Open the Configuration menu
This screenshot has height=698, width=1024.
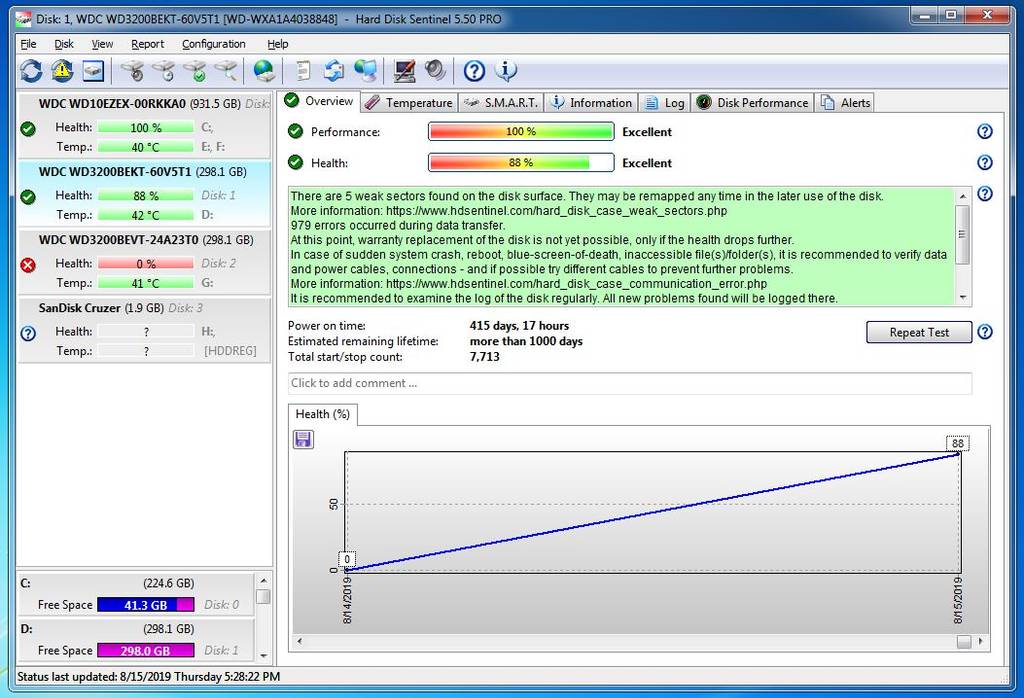(214, 44)
